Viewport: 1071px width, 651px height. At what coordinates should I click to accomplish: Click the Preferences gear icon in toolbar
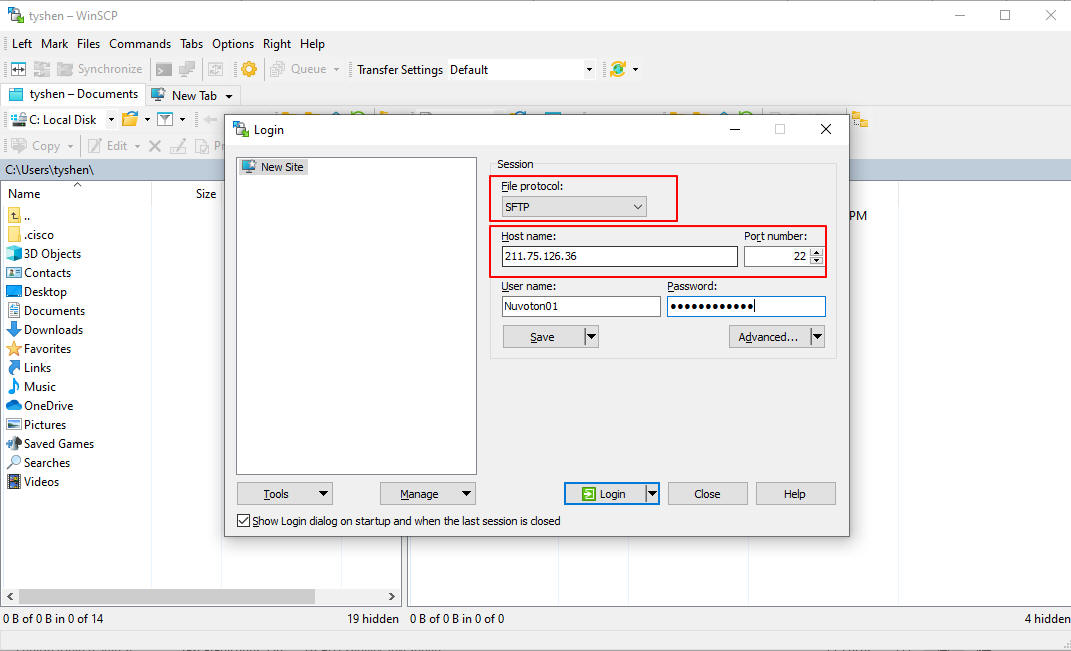point(249,69)
